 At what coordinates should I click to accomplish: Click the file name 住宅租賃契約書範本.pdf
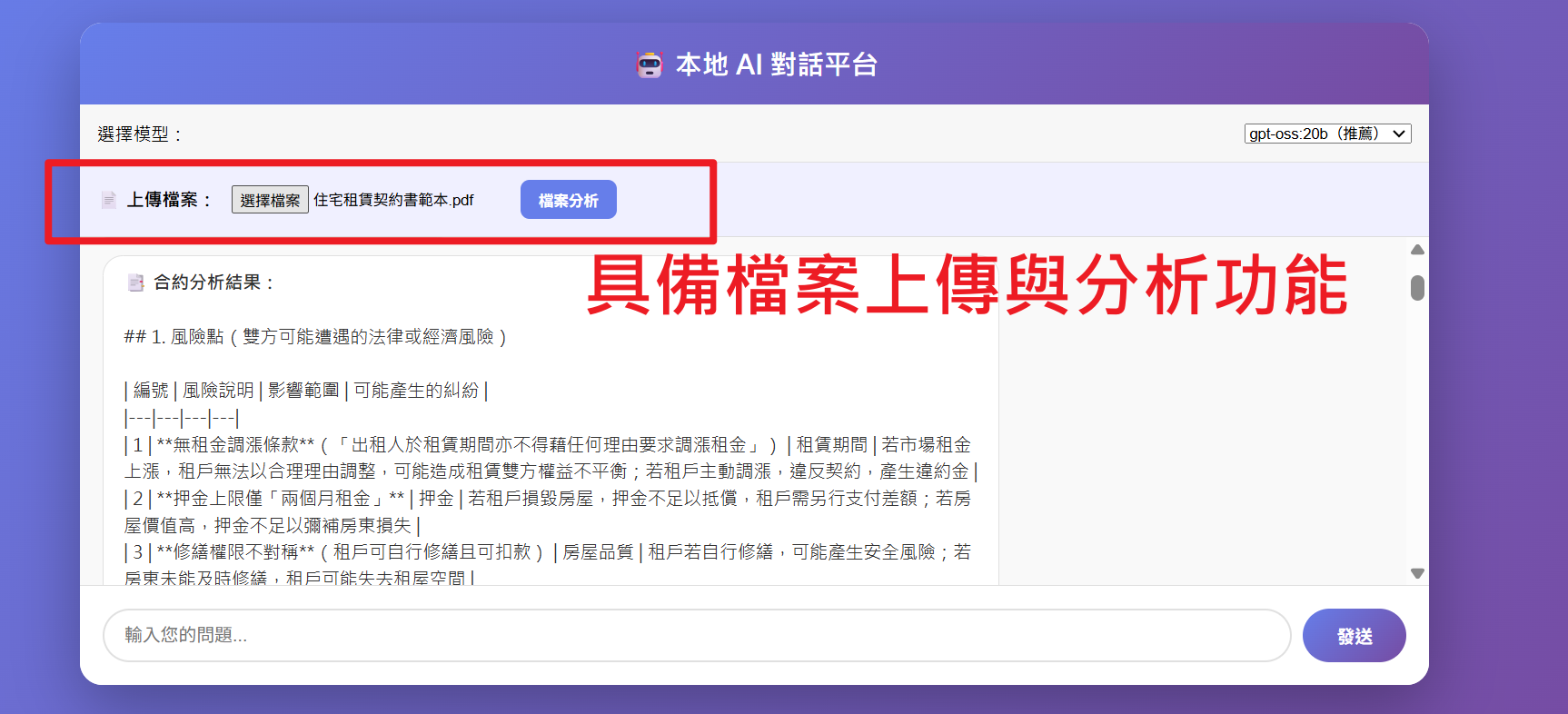tap(393, 200)
